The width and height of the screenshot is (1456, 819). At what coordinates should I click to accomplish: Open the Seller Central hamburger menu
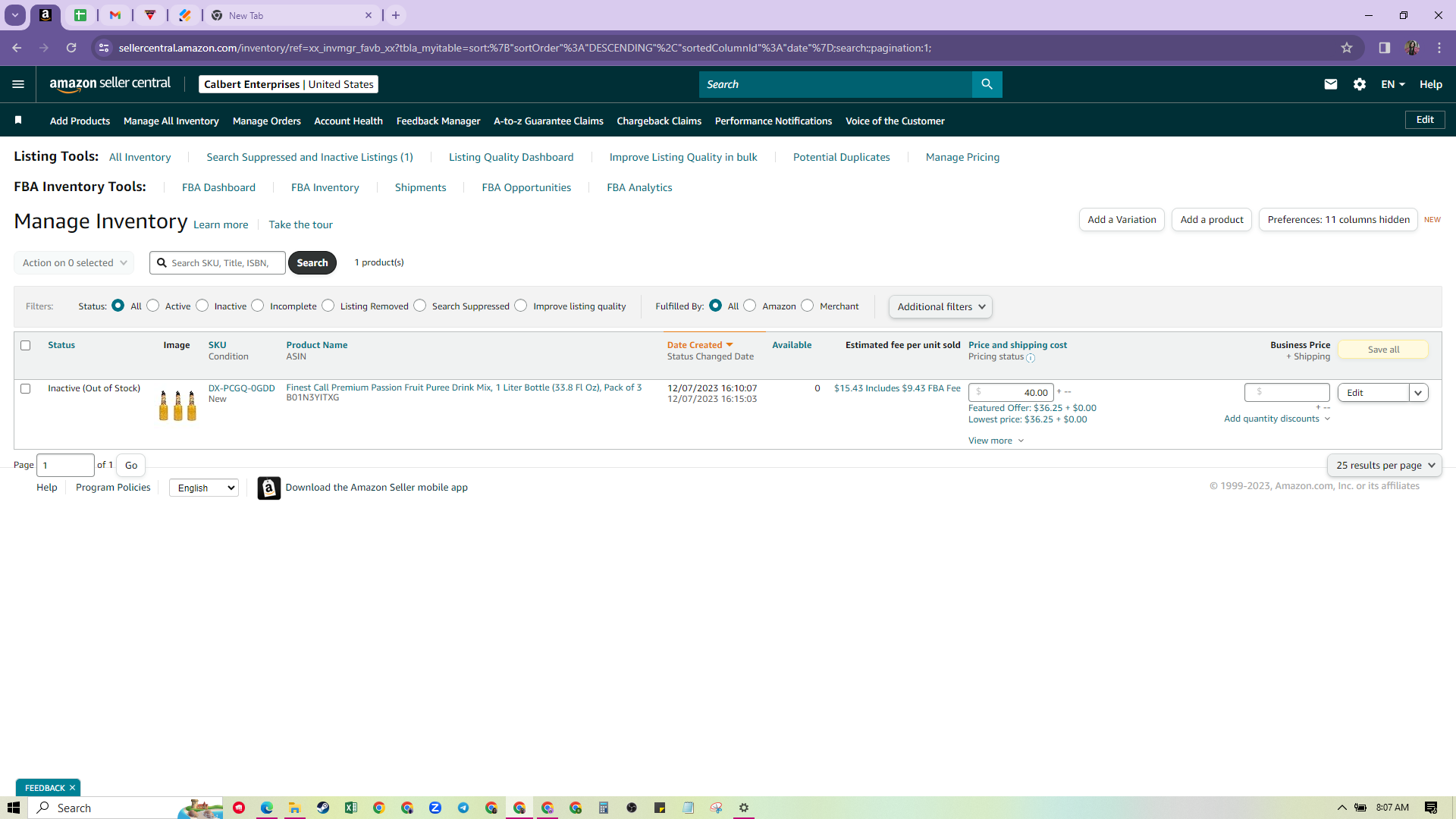(x=18, y=84)
